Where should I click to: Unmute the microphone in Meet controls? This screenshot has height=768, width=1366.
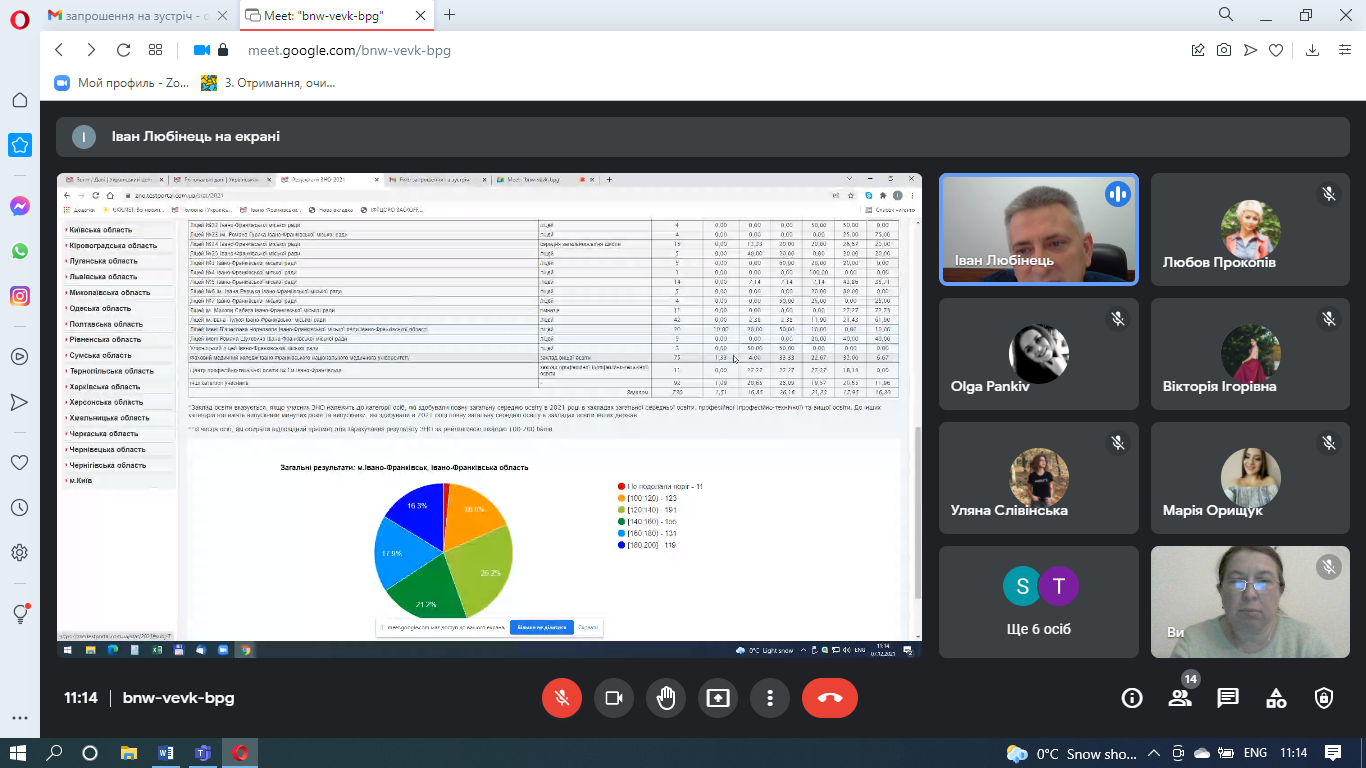click(x=562, y=698)
